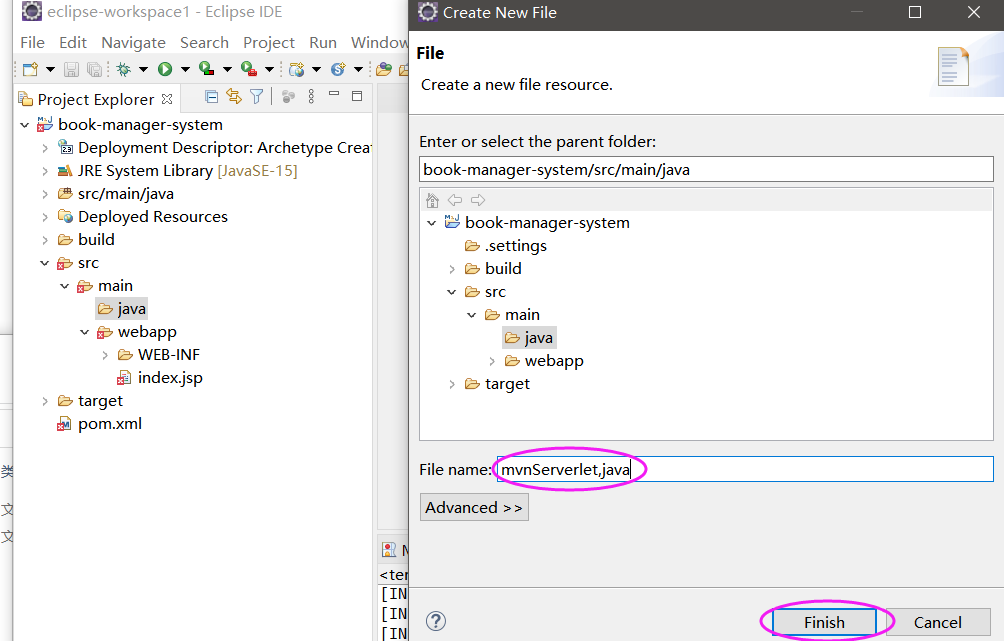1004x641 pixels.
Task: Open the Debug configurations dropdown arrow
Action: [143, 69]
